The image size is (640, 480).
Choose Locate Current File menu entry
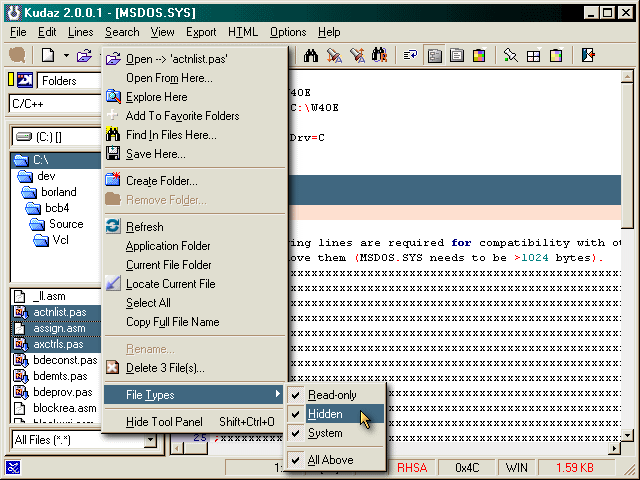[194, 284]
